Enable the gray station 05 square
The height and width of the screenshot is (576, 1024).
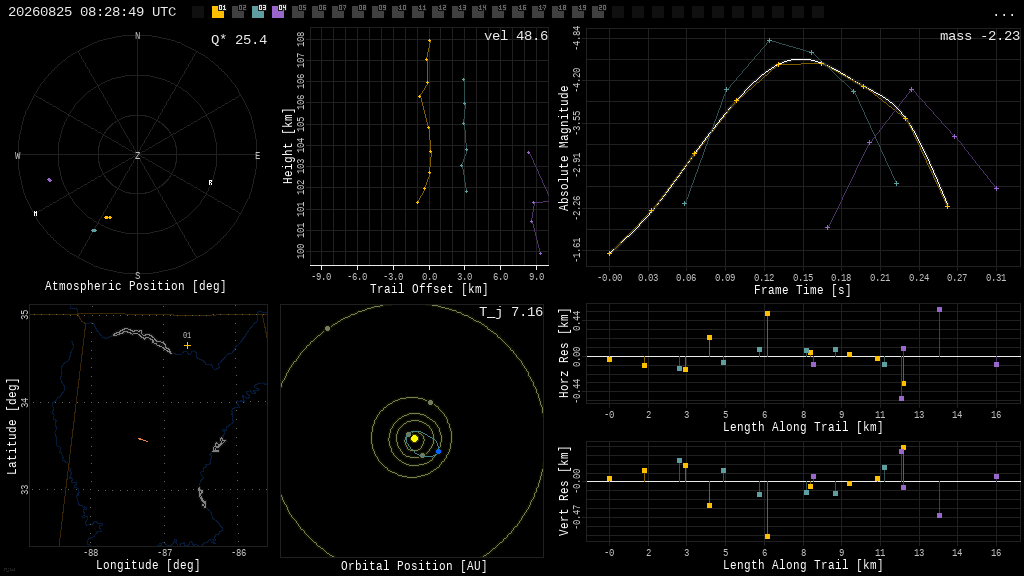(x=298, y=12)
